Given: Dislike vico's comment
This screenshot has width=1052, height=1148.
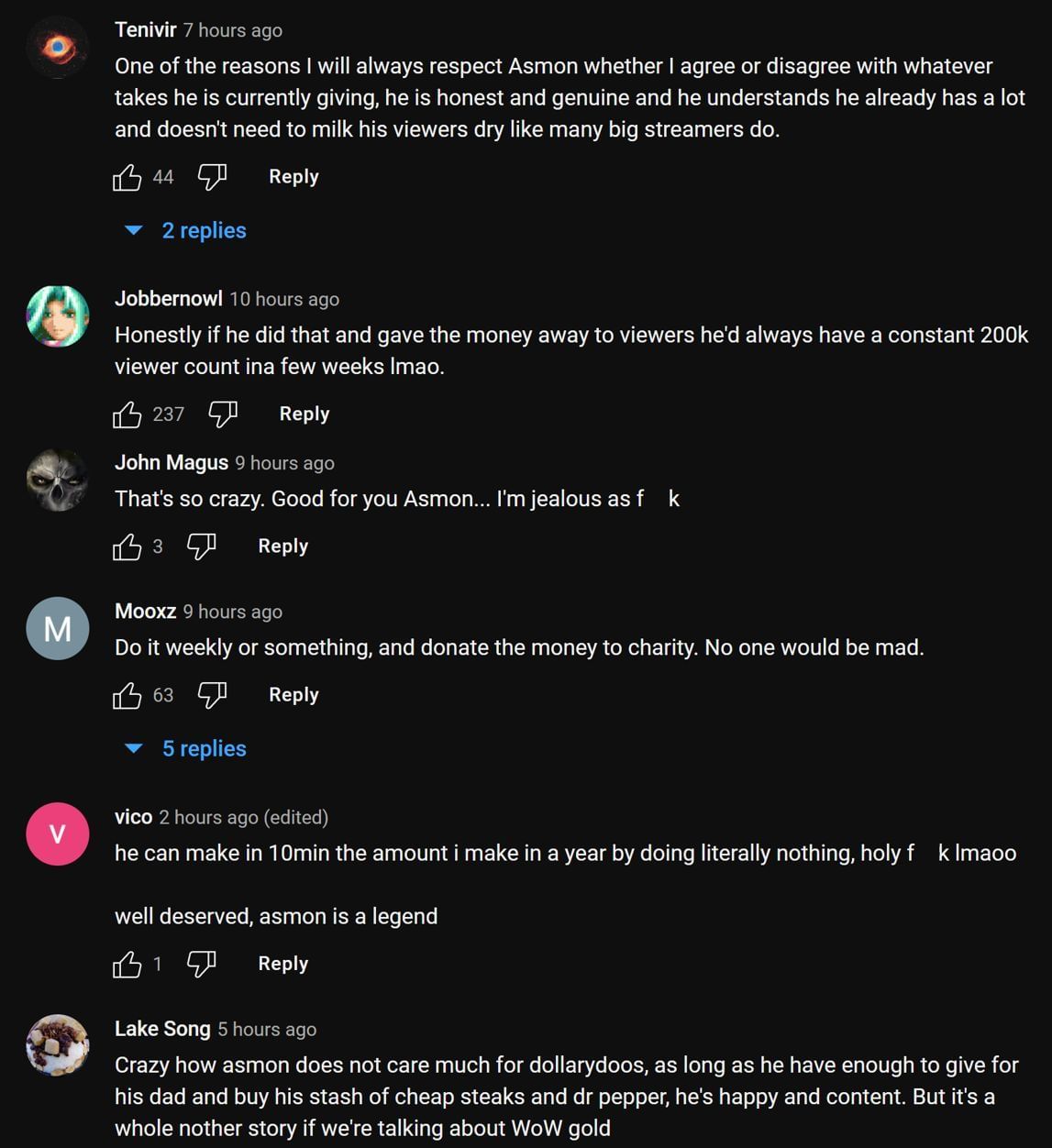Looking at the screenshot, I should click(x=201, y=964).
